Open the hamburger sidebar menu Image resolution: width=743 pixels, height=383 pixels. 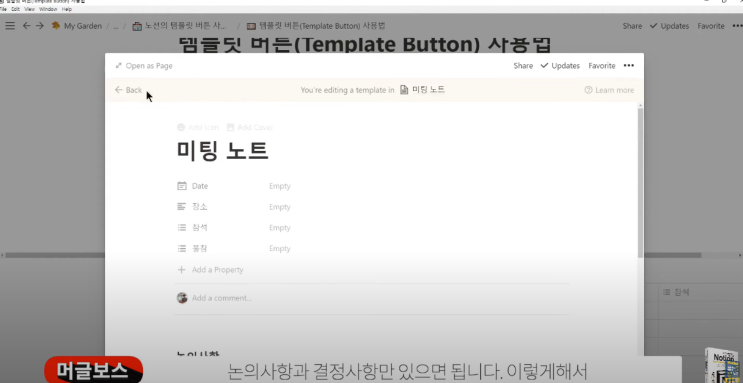10,26
